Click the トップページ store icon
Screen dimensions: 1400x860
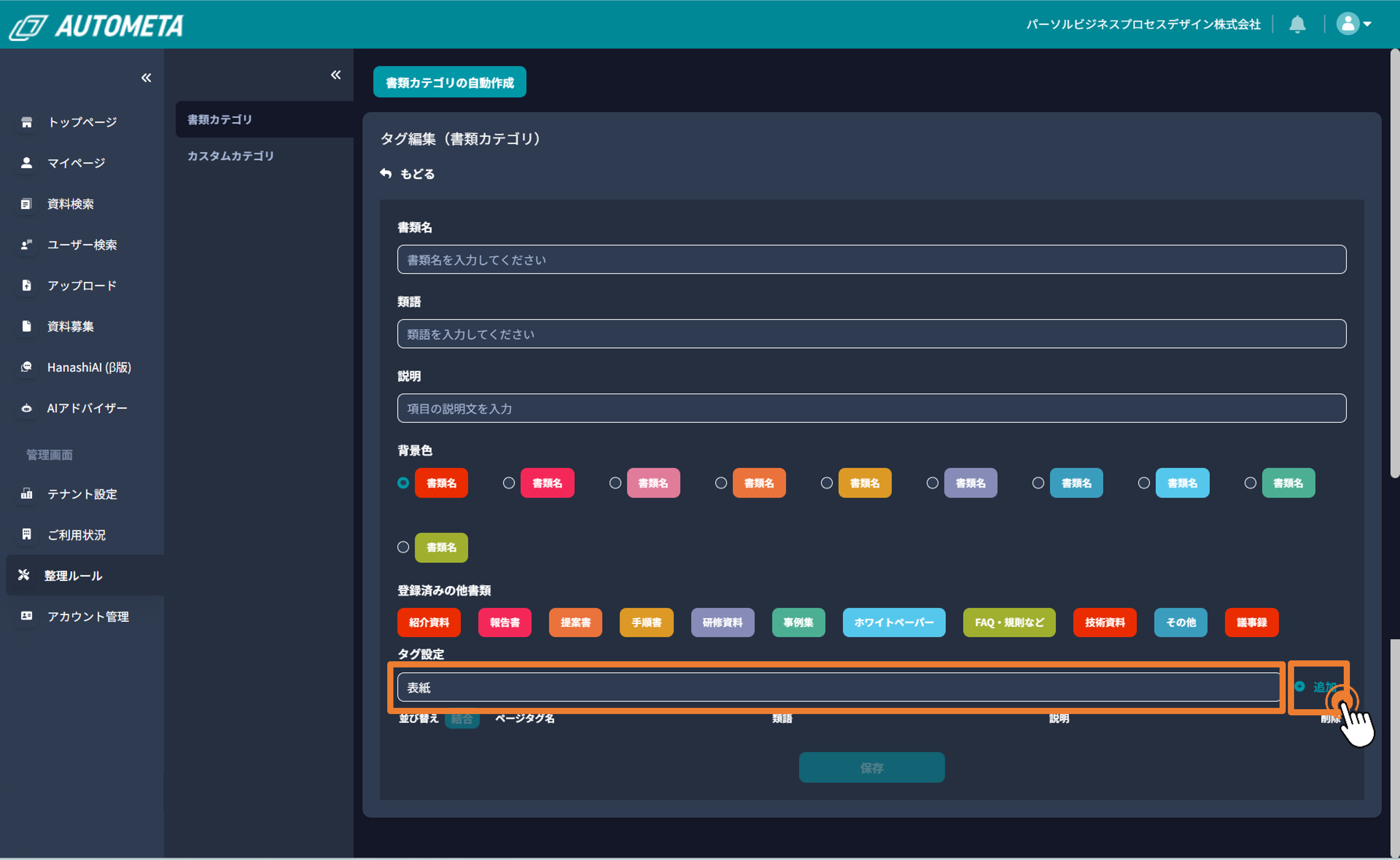26,122
